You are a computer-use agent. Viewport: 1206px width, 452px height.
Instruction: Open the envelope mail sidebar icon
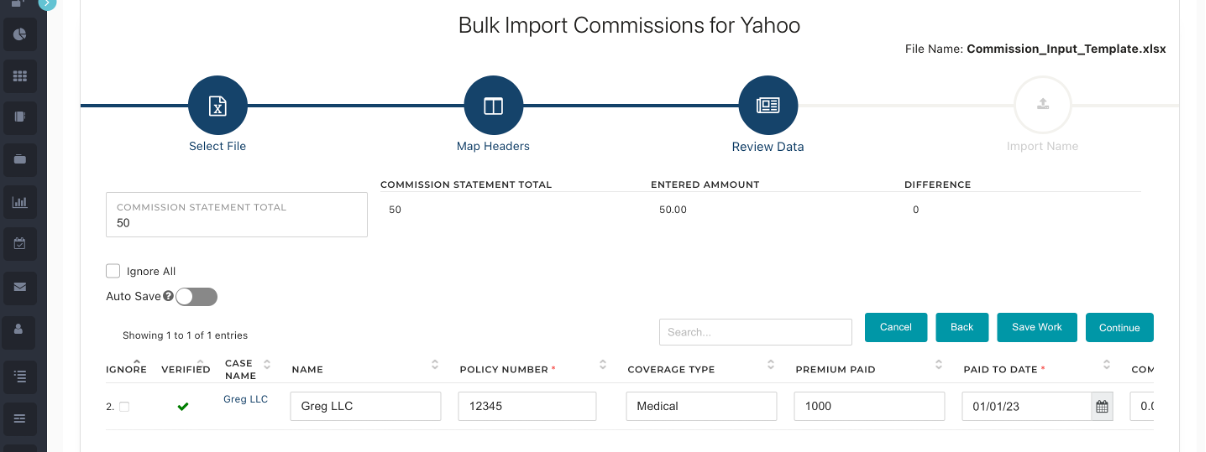pos(19,286)
